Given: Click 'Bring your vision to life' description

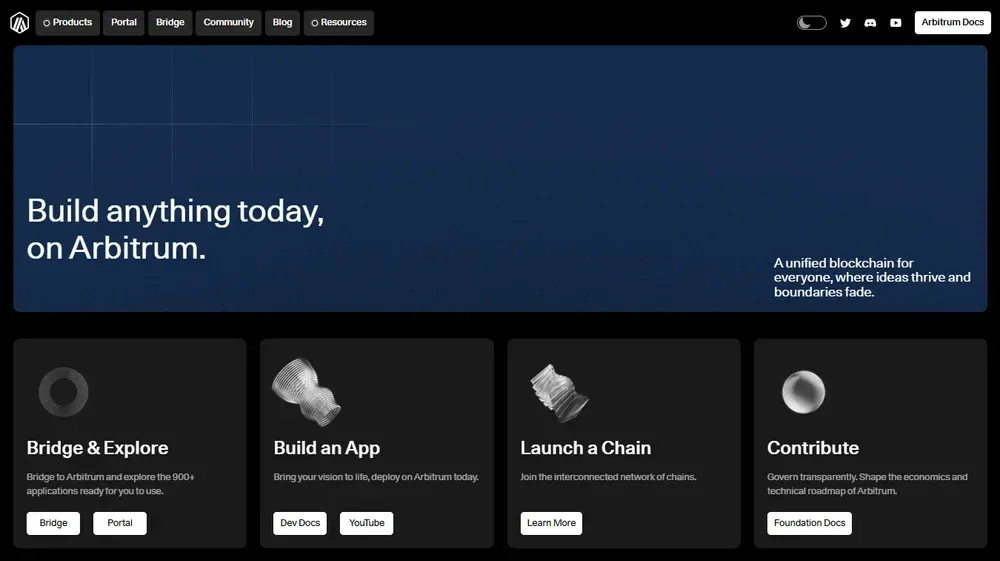Looking at the screenshot, I should tap(376, 477).
